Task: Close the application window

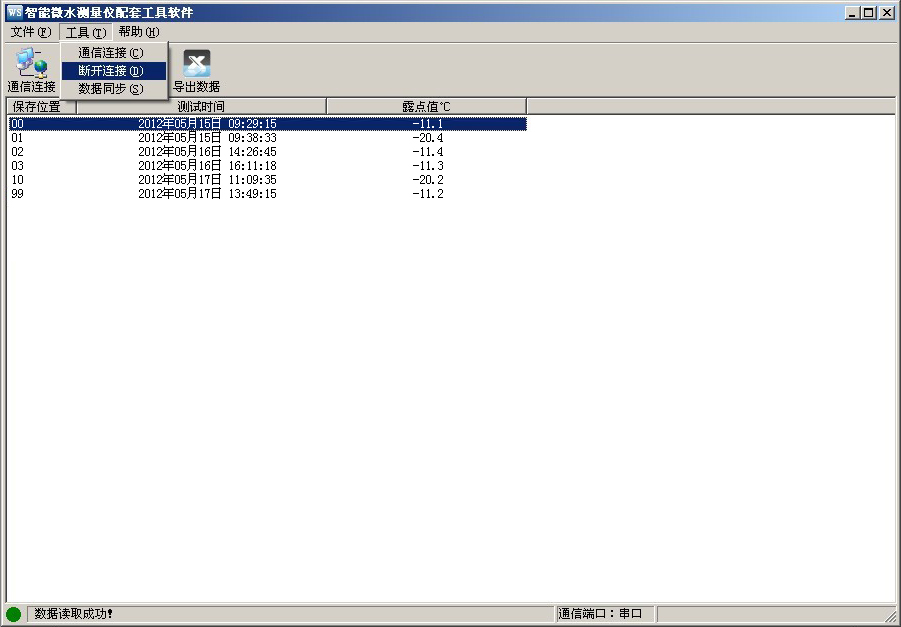Action: (x=887, y=13)
